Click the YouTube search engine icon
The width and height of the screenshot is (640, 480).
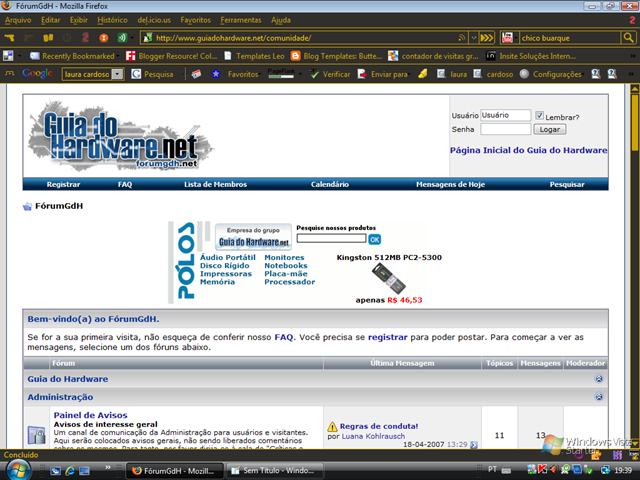click(507, 38)
